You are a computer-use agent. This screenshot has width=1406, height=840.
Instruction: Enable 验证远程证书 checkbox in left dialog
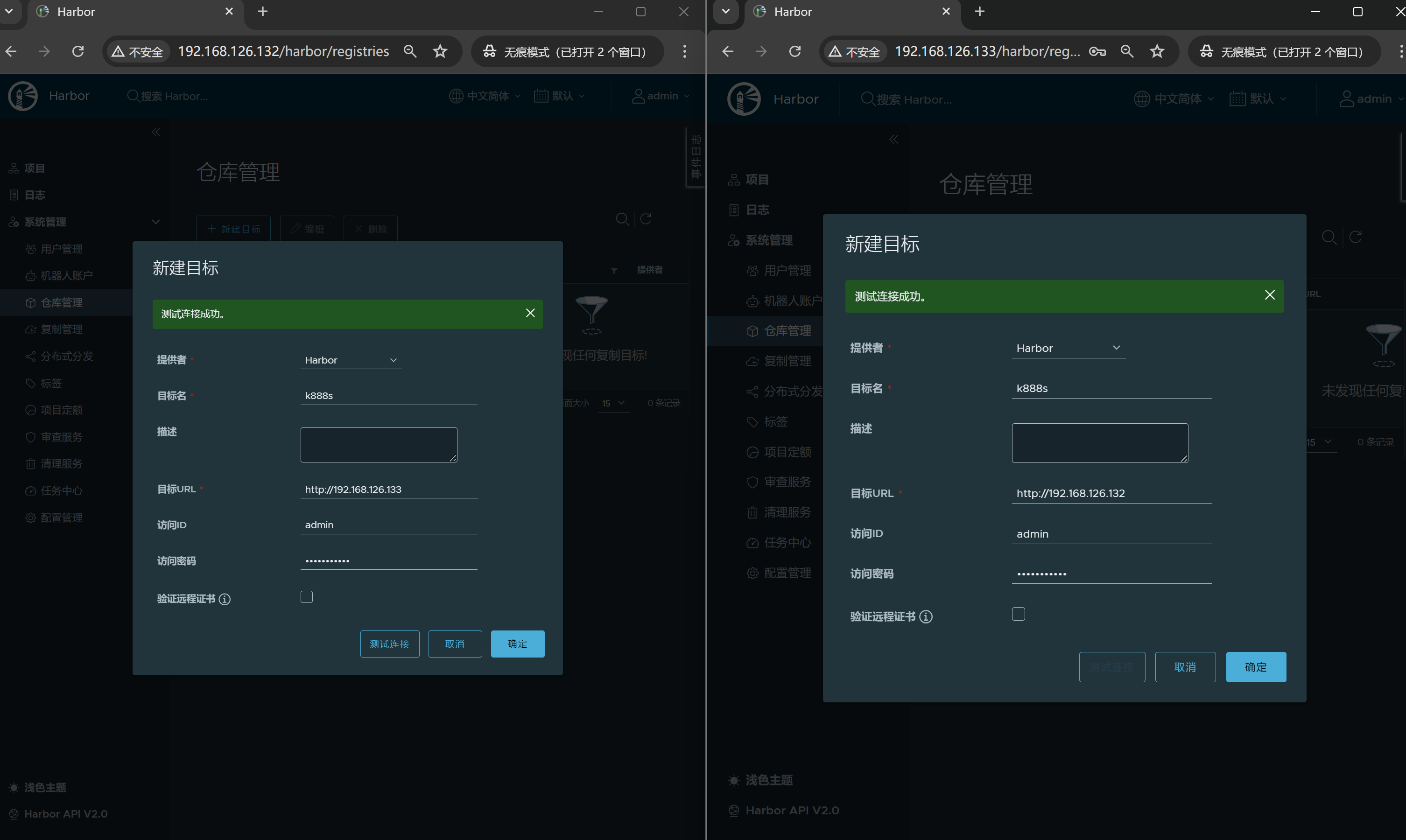tap(306, 597)
